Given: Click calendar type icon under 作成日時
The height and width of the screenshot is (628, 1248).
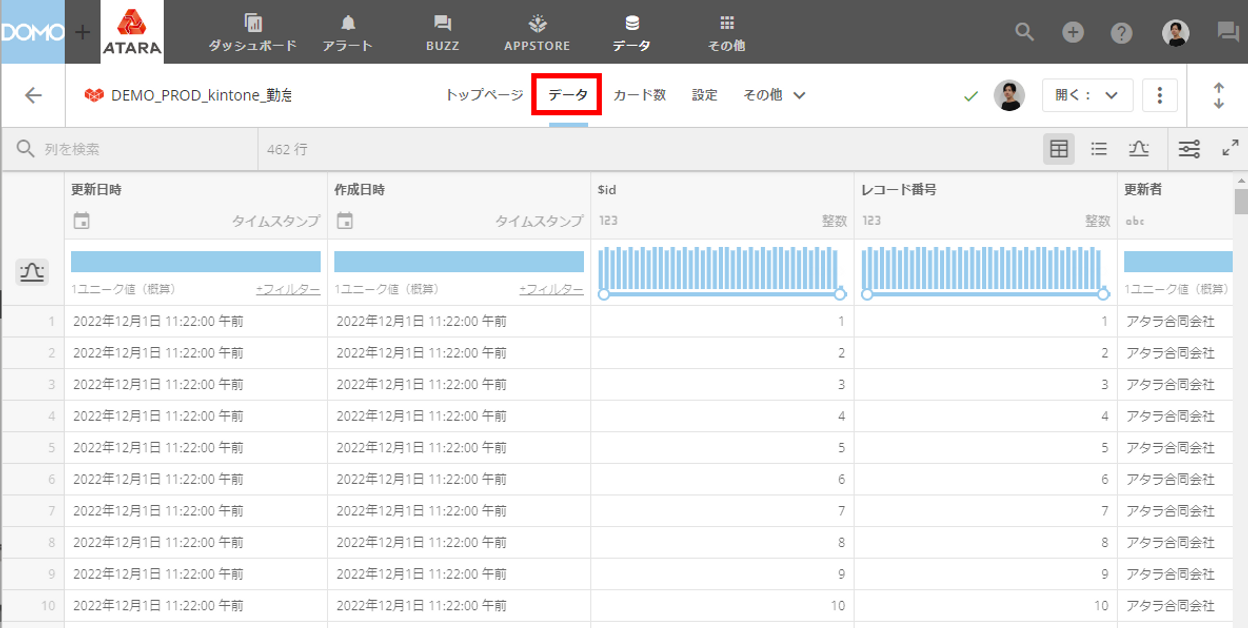Looking at the screenshot, I should (x=344, y=221).
